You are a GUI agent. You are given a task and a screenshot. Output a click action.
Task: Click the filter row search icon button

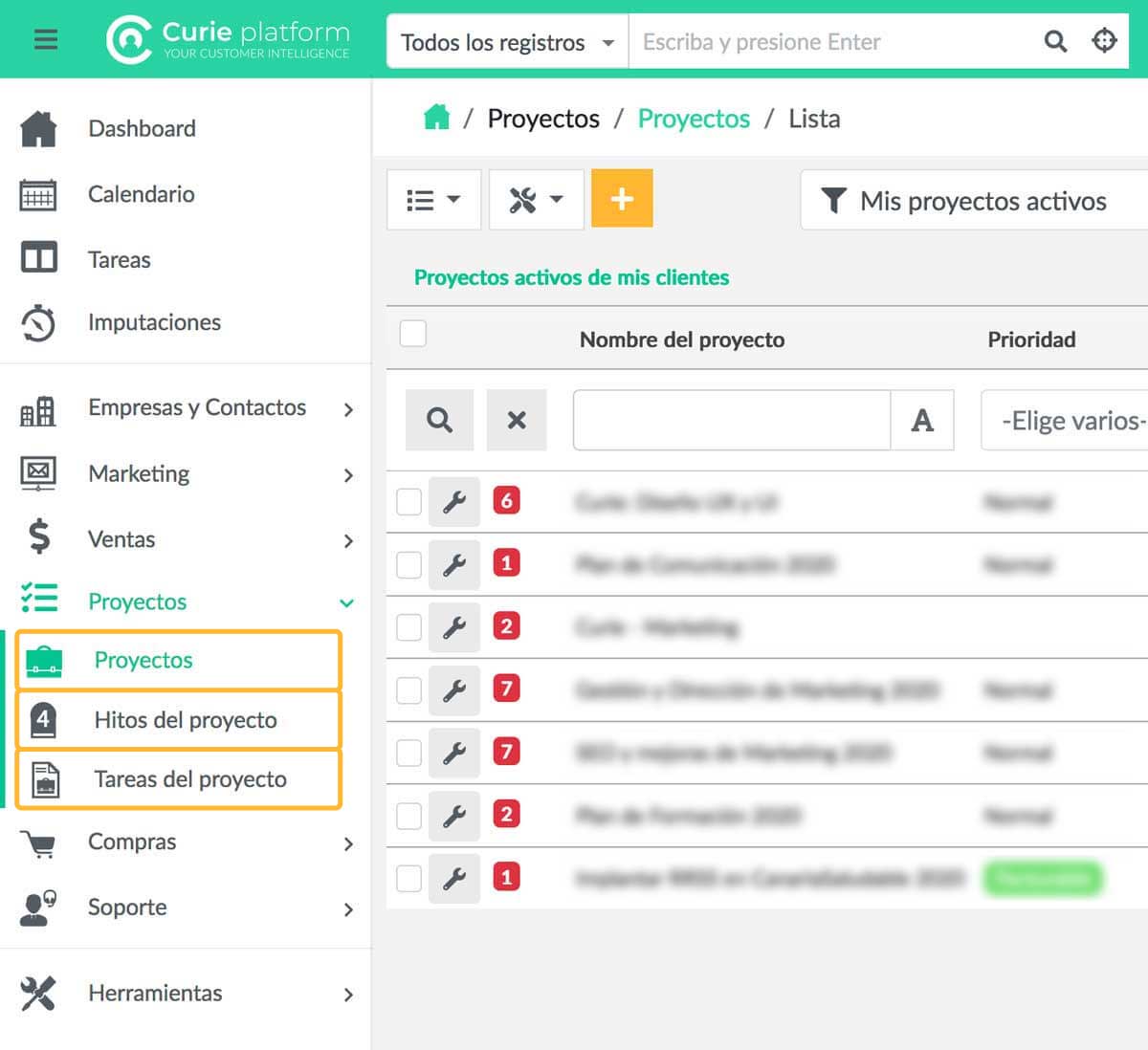[439, 420]
